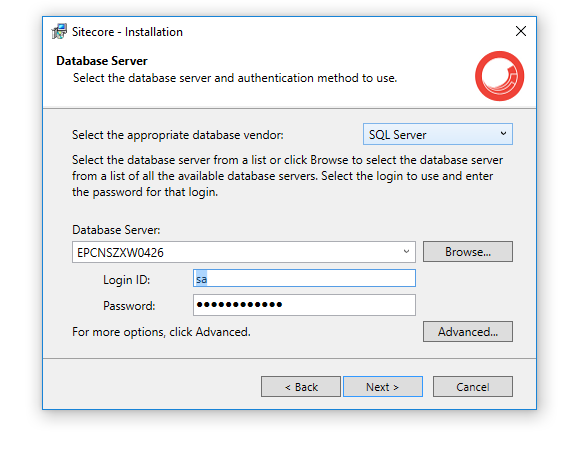The image size is (572, 456).
Task: Click the 'Sitecore - Installation' title text
Action: click(x=127, y=32)
